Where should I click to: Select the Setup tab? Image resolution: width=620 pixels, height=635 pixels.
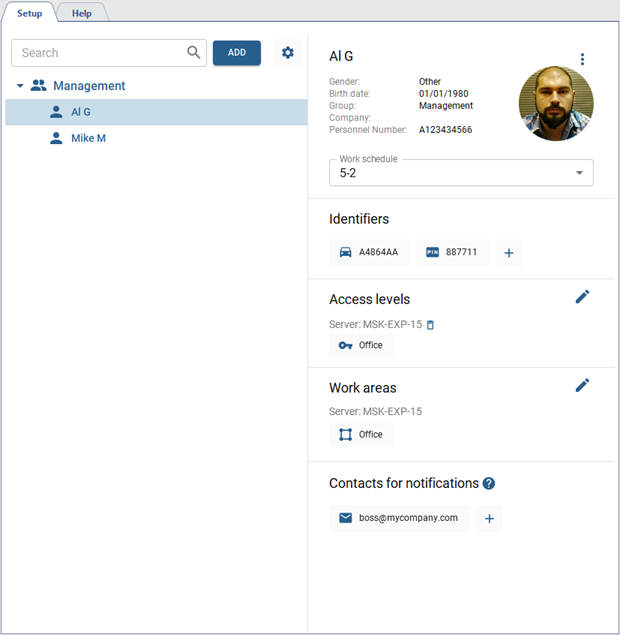29,13
